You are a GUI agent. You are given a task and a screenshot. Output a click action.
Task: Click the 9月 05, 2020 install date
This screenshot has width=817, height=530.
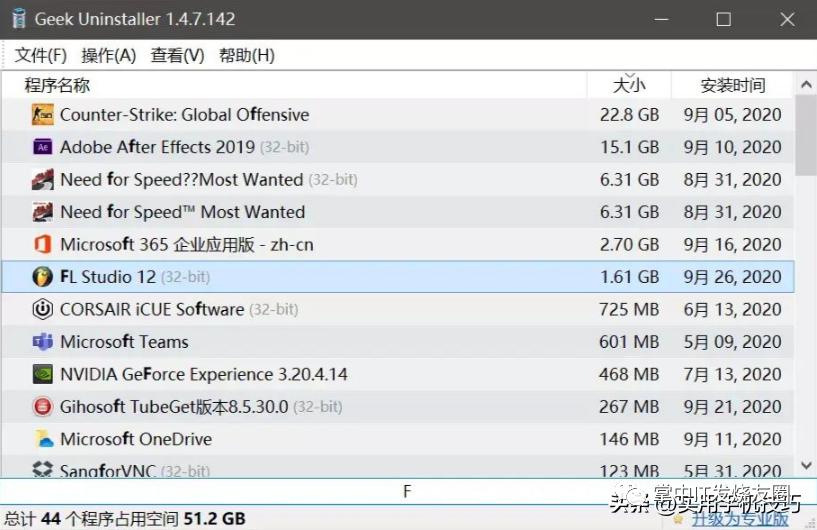(733, 115)
